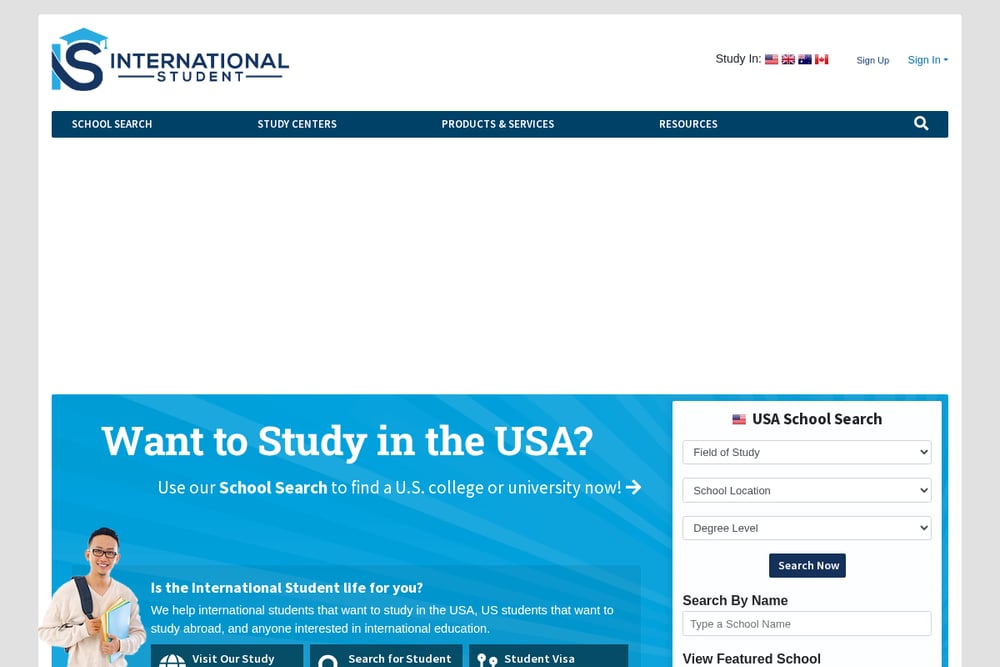Expand the Field of Study dropdown

click(x=807, y=452)
